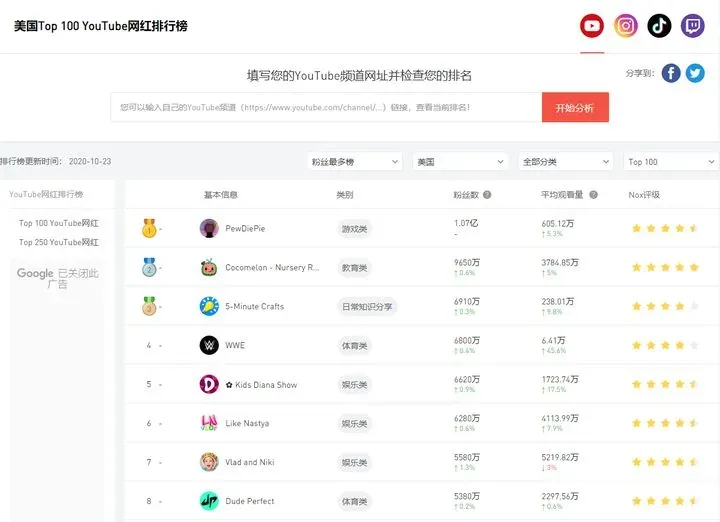Screen dimensions: 720x522
Task: Open Like Nastya name link
Action: (x=247, y=423)
